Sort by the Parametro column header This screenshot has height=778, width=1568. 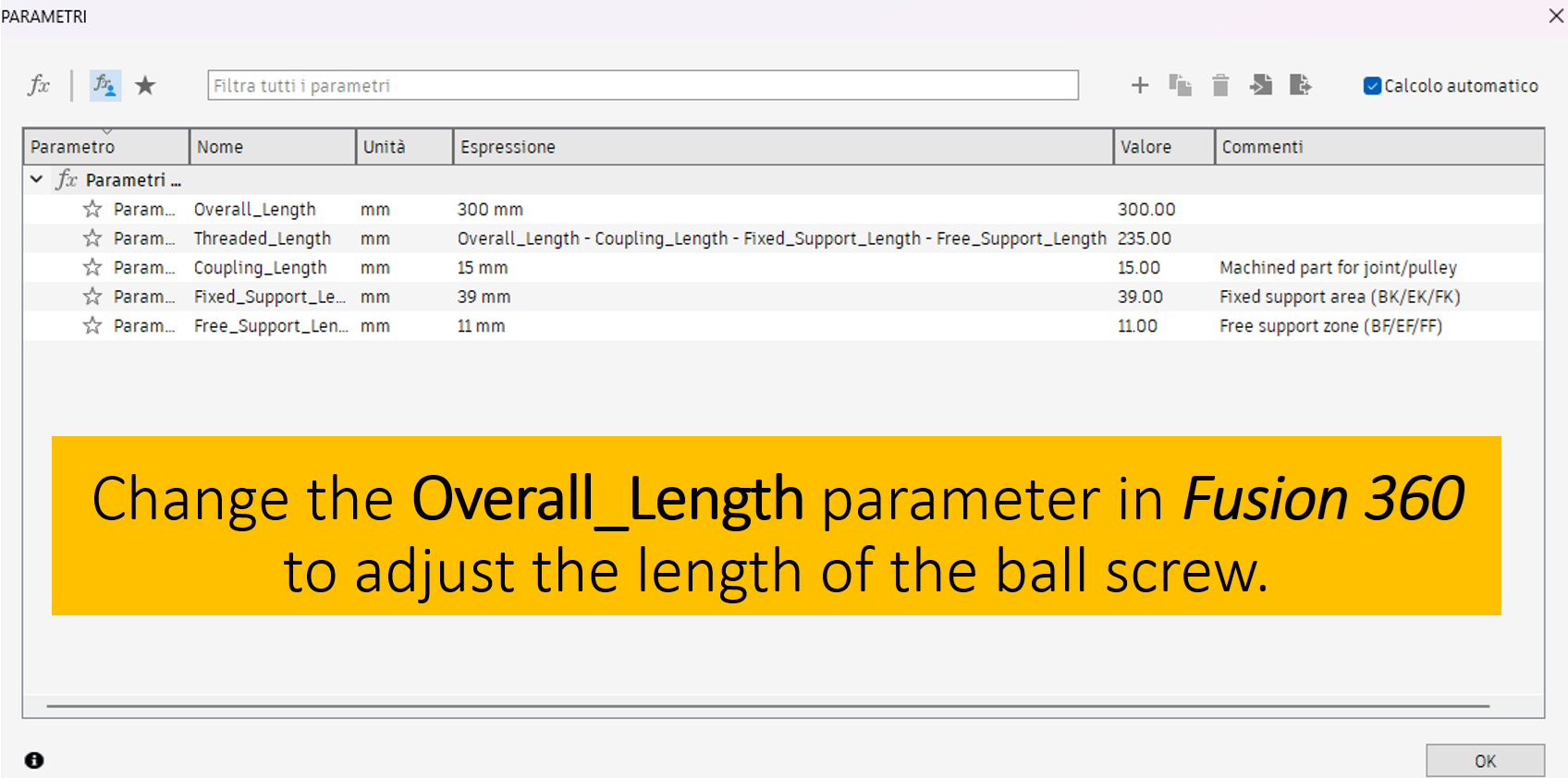pos(106,147)
